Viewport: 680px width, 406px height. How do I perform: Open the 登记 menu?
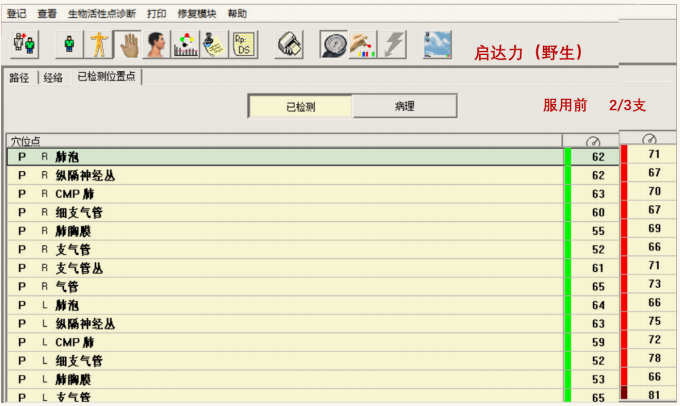(17, 14)
